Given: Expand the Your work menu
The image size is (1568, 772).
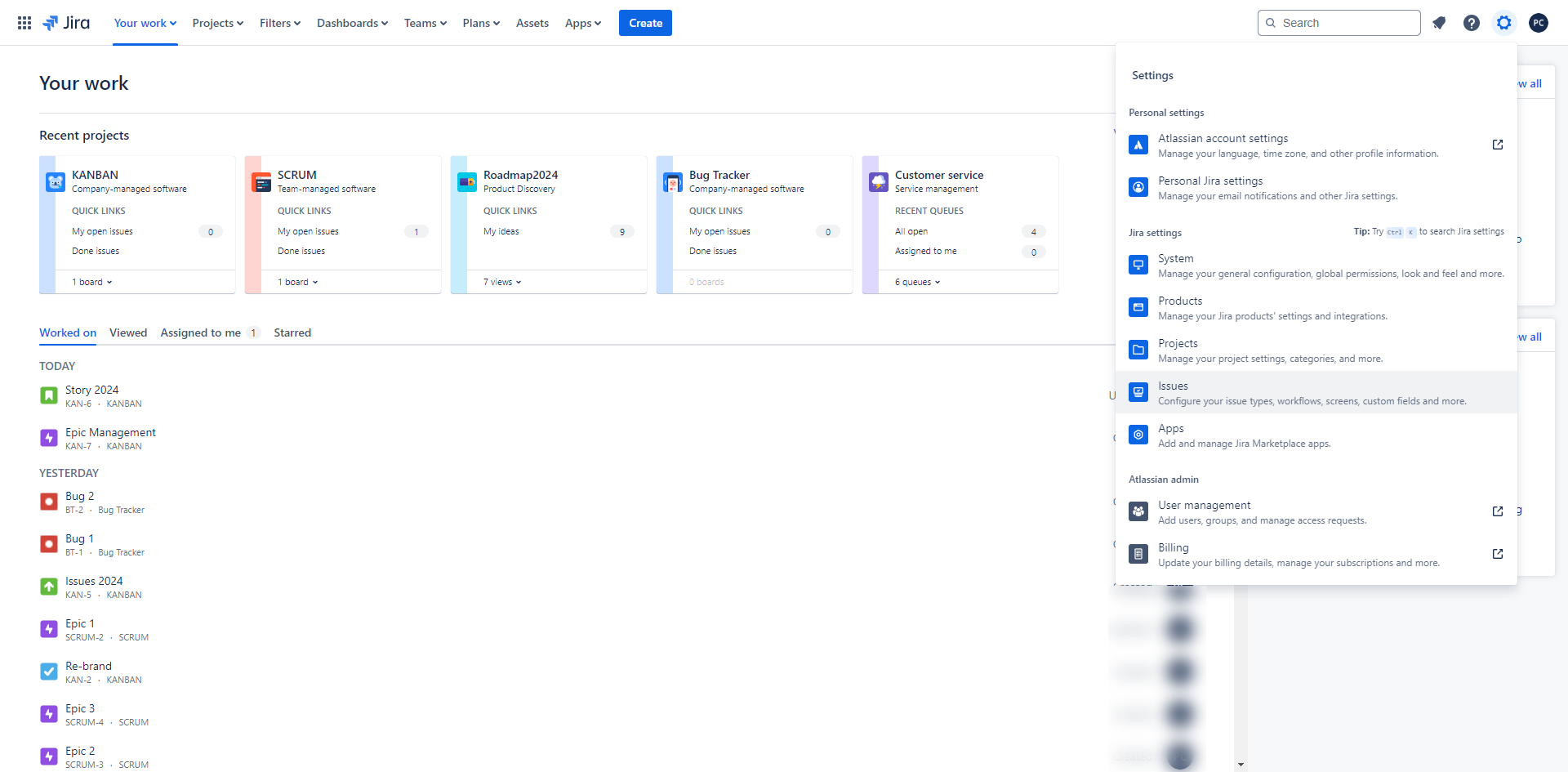Looking at the screenshot, I should pos(145,23).
